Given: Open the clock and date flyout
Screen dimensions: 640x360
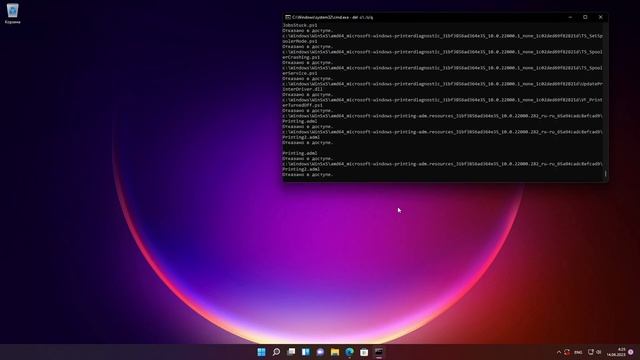Looking at the screenshot, I should [x=616, y=352].
